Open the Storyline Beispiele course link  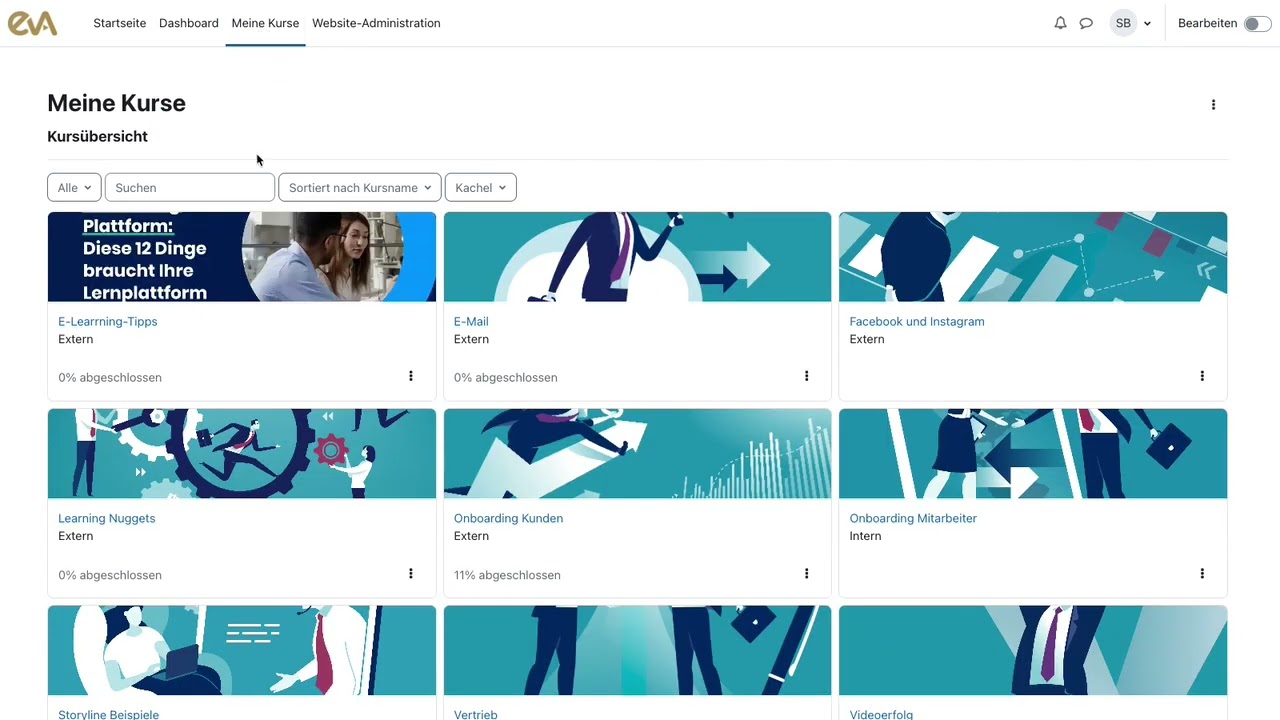pyautogui.click(x=109, y=714)
